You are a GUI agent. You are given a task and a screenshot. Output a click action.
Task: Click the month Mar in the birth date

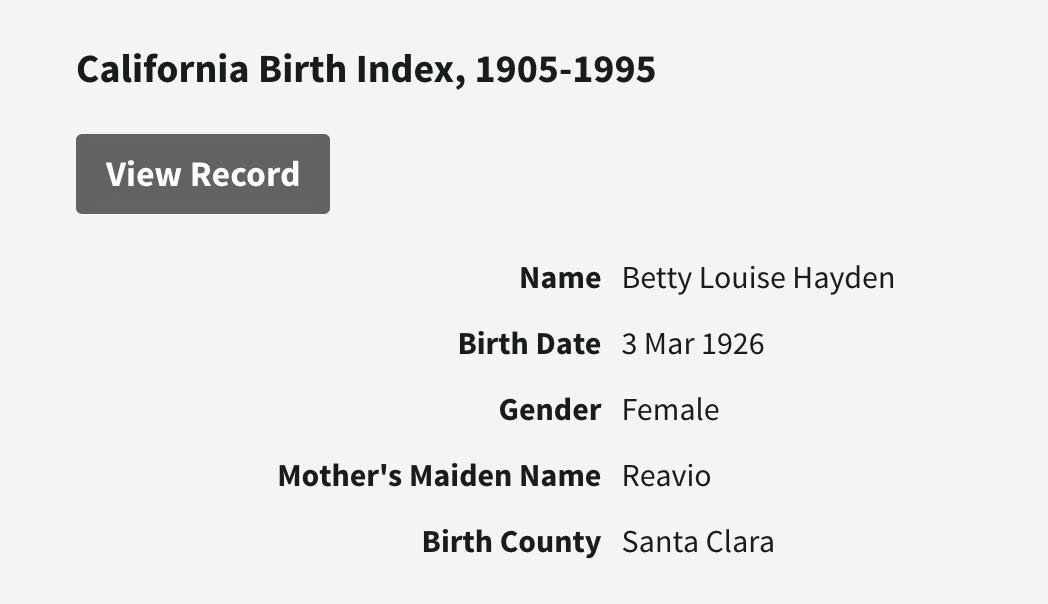(668, 344)
